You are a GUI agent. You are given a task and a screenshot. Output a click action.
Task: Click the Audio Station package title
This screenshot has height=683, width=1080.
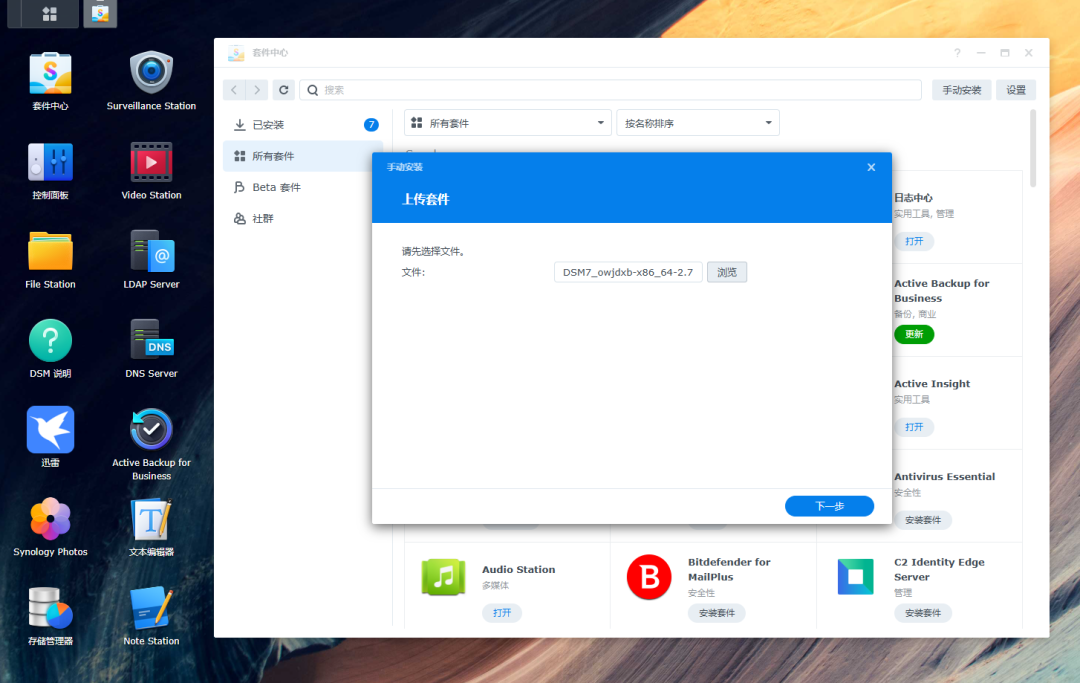tap(519, 569)
